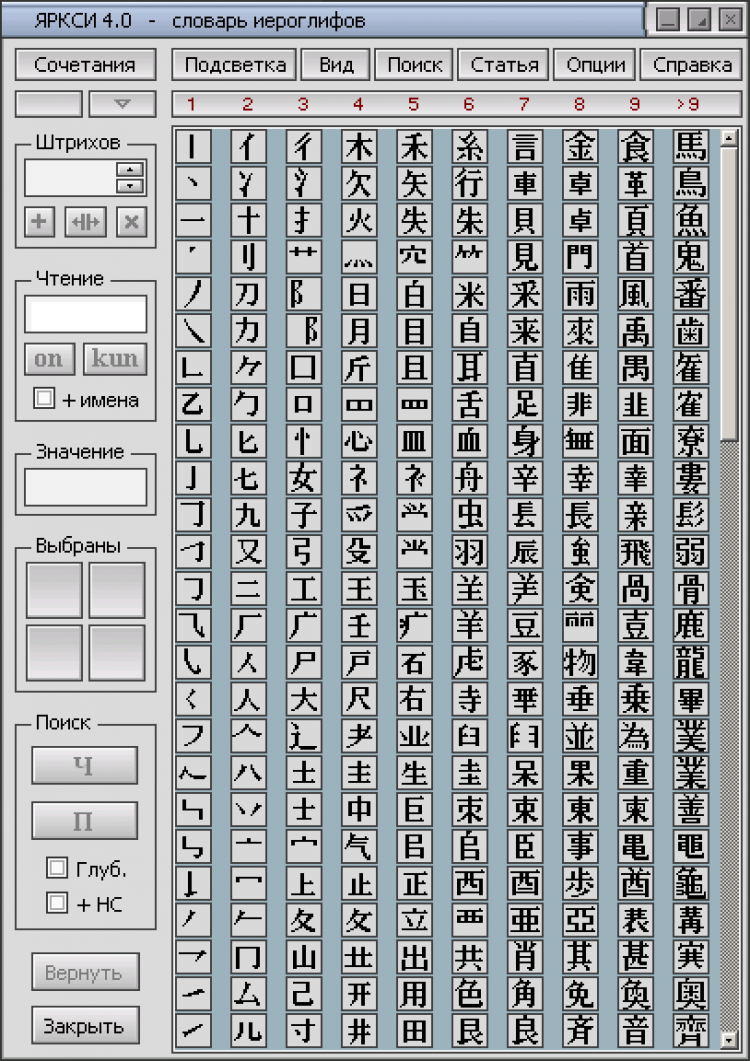Enable the 'Глуб.' checkbox
750x1061 pixels.
coord(57,868)
